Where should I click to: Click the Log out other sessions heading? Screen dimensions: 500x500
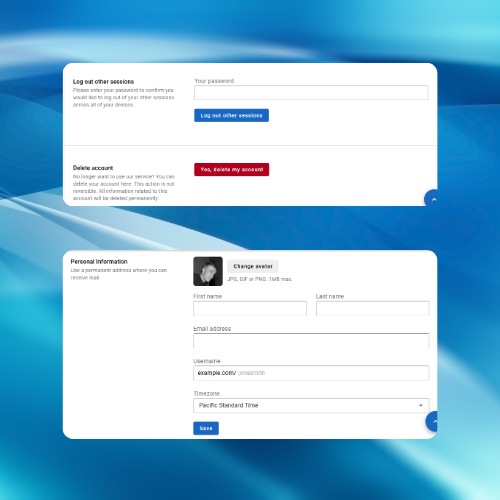[x=103, y=82]
